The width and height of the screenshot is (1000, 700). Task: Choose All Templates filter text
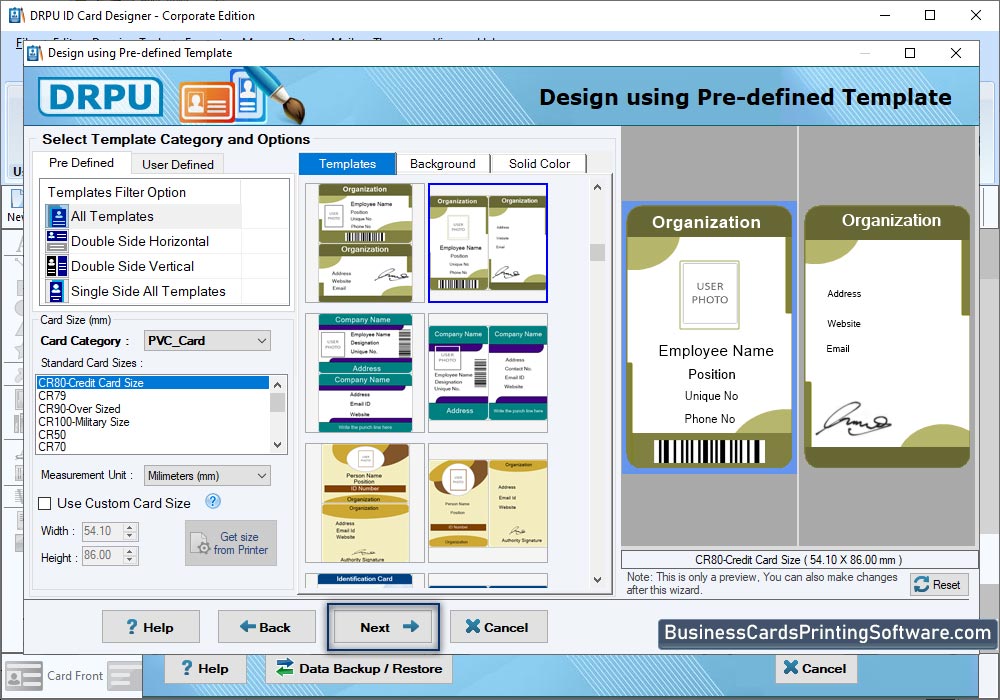tap(112, 217)
